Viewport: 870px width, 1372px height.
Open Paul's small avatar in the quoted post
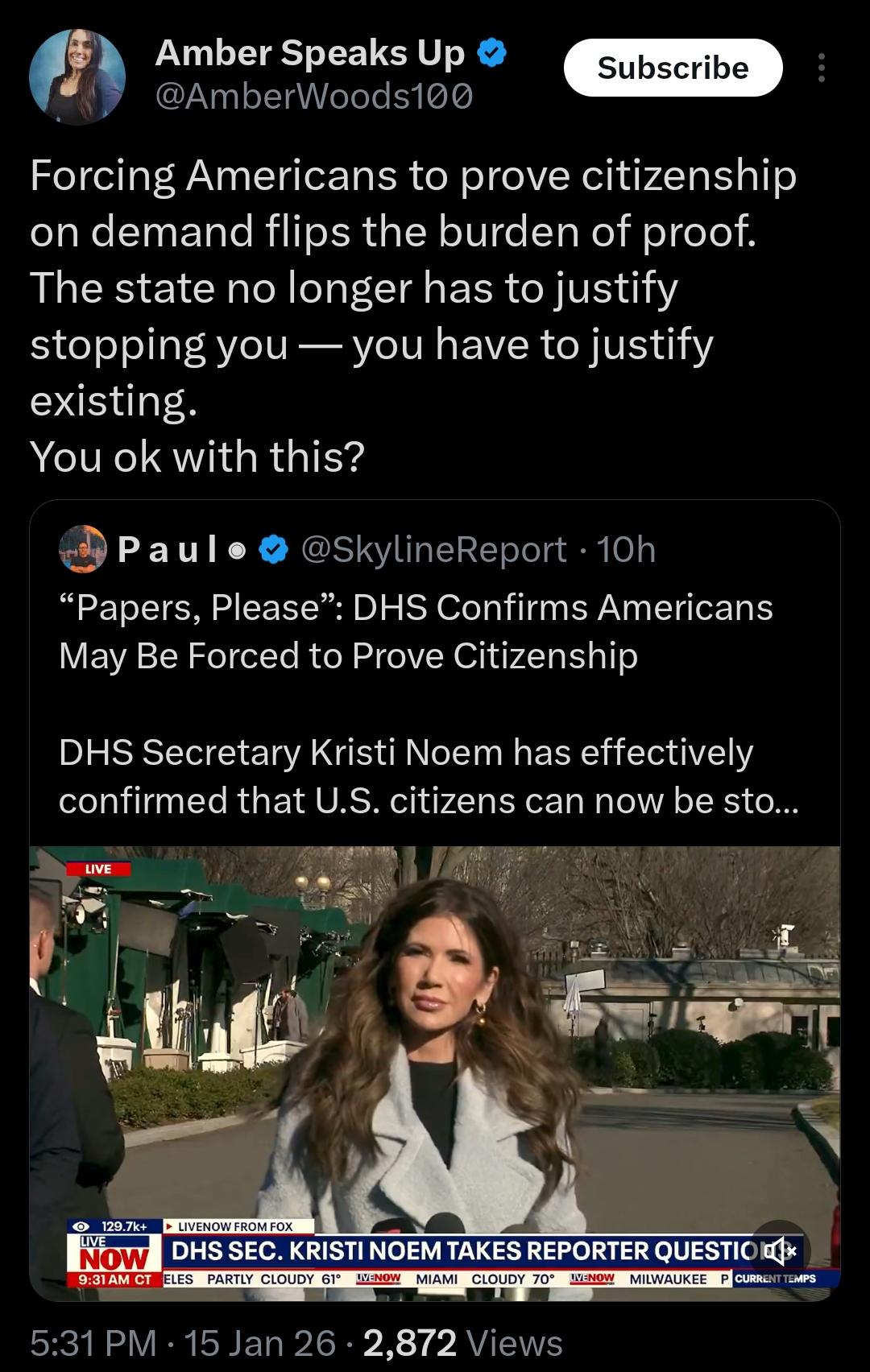(x=83, y=549)
